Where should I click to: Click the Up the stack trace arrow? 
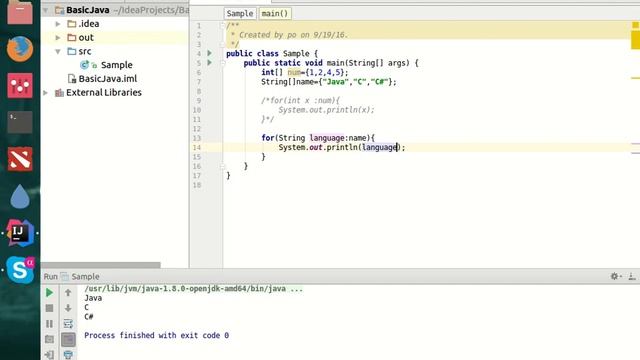[x=68, y=292]
